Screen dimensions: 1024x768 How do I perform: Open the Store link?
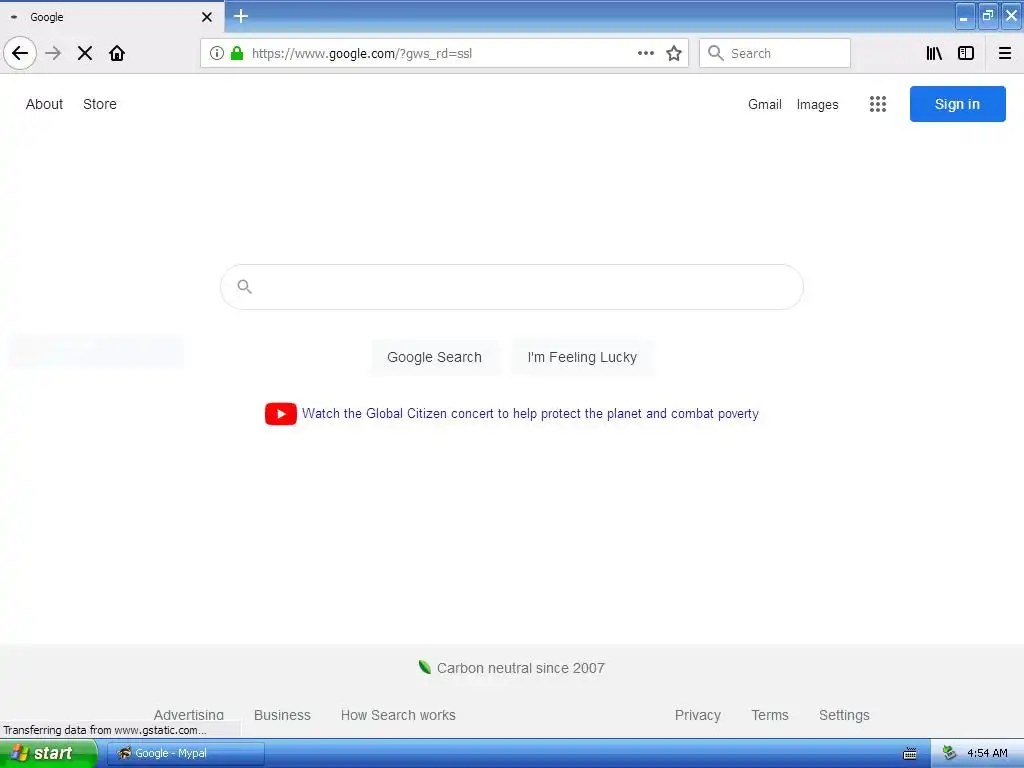click(100, 104)
